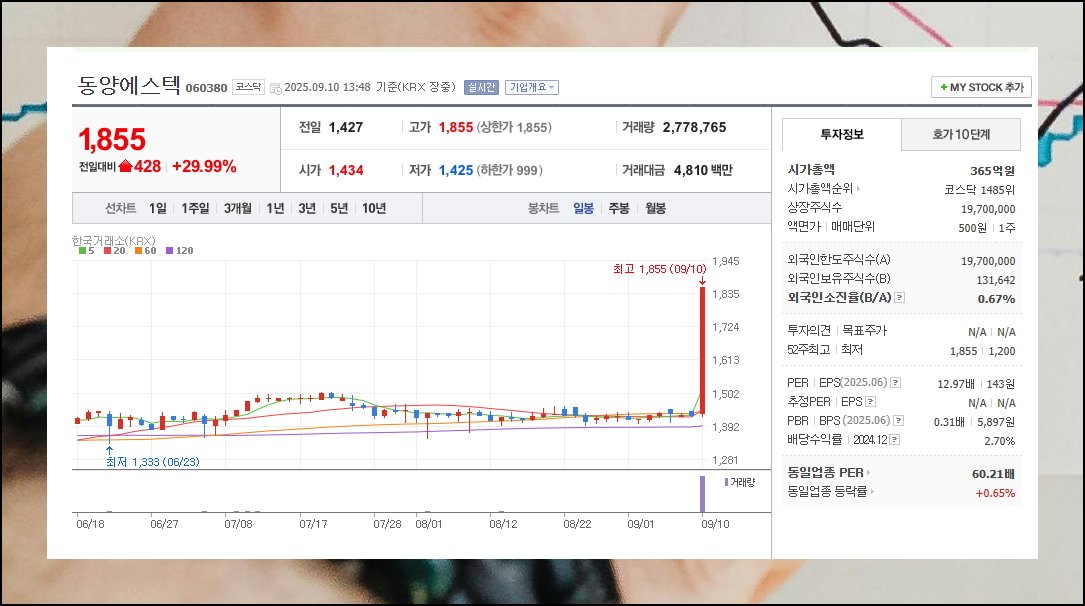Click help icon next to 추정PER EPS
This screenshot has height=606, width=1085.
[x=870, y=401]
